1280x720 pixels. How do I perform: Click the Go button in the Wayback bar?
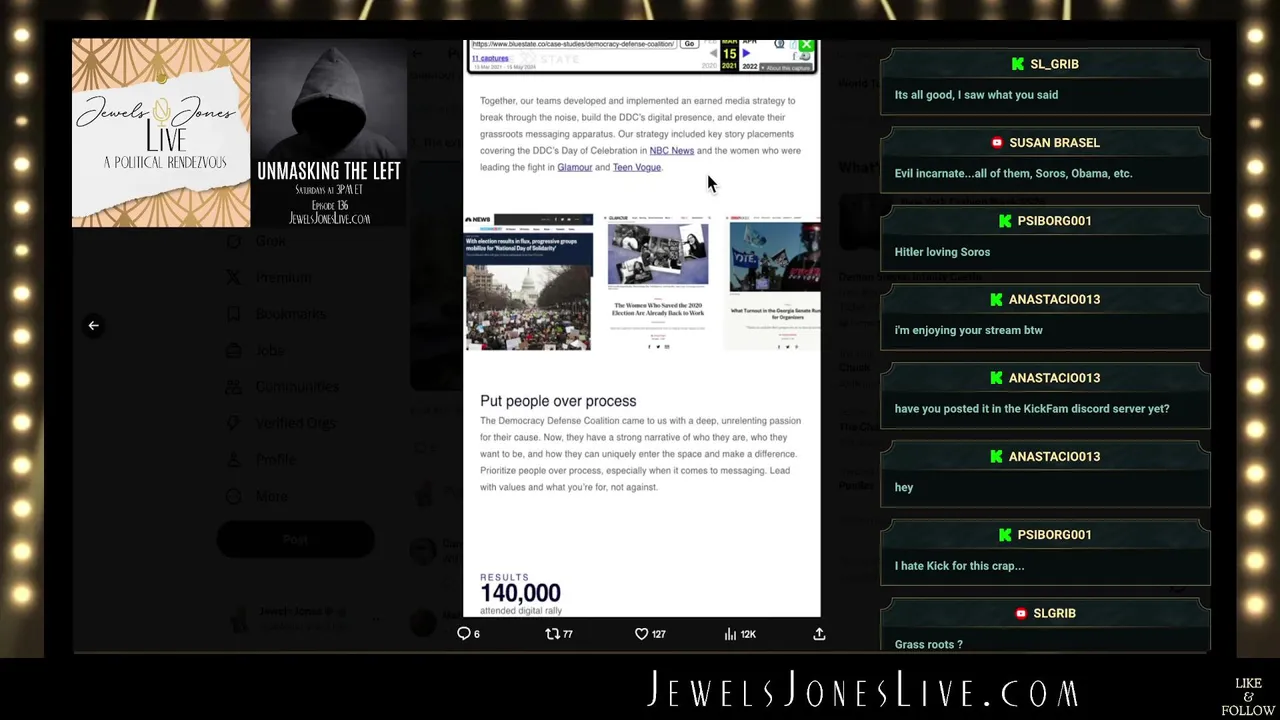point(689,44)
